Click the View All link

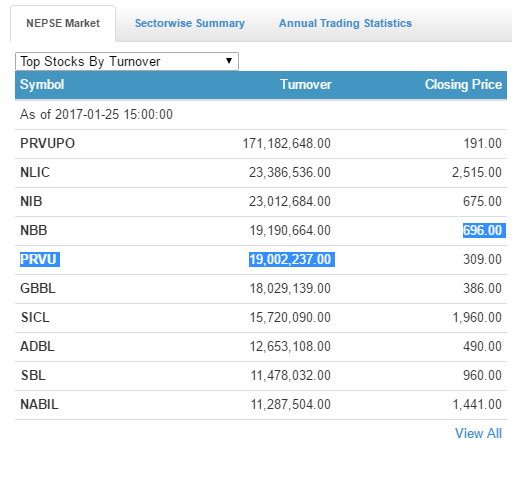click(x=478, y=433)
